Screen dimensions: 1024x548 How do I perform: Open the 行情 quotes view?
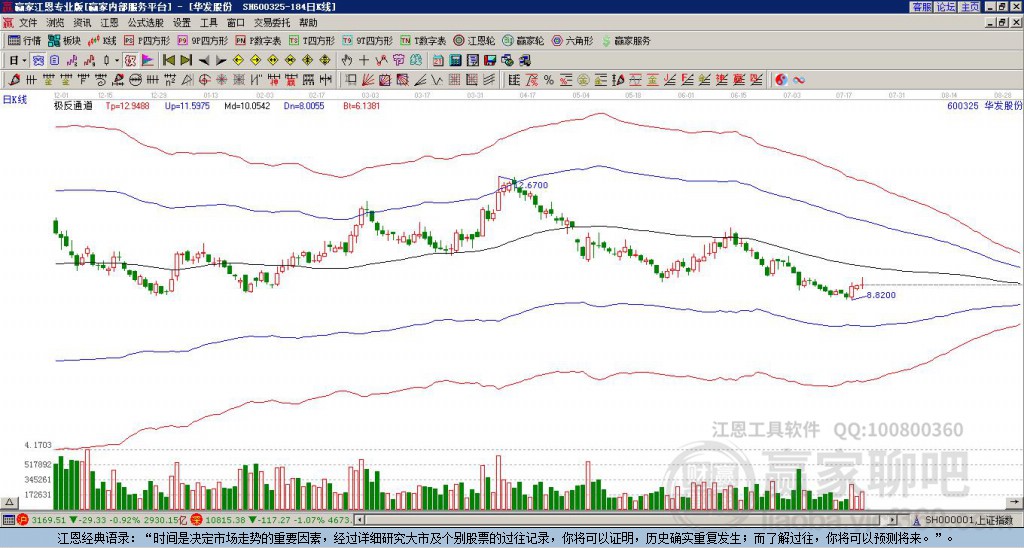coord(24,40)
